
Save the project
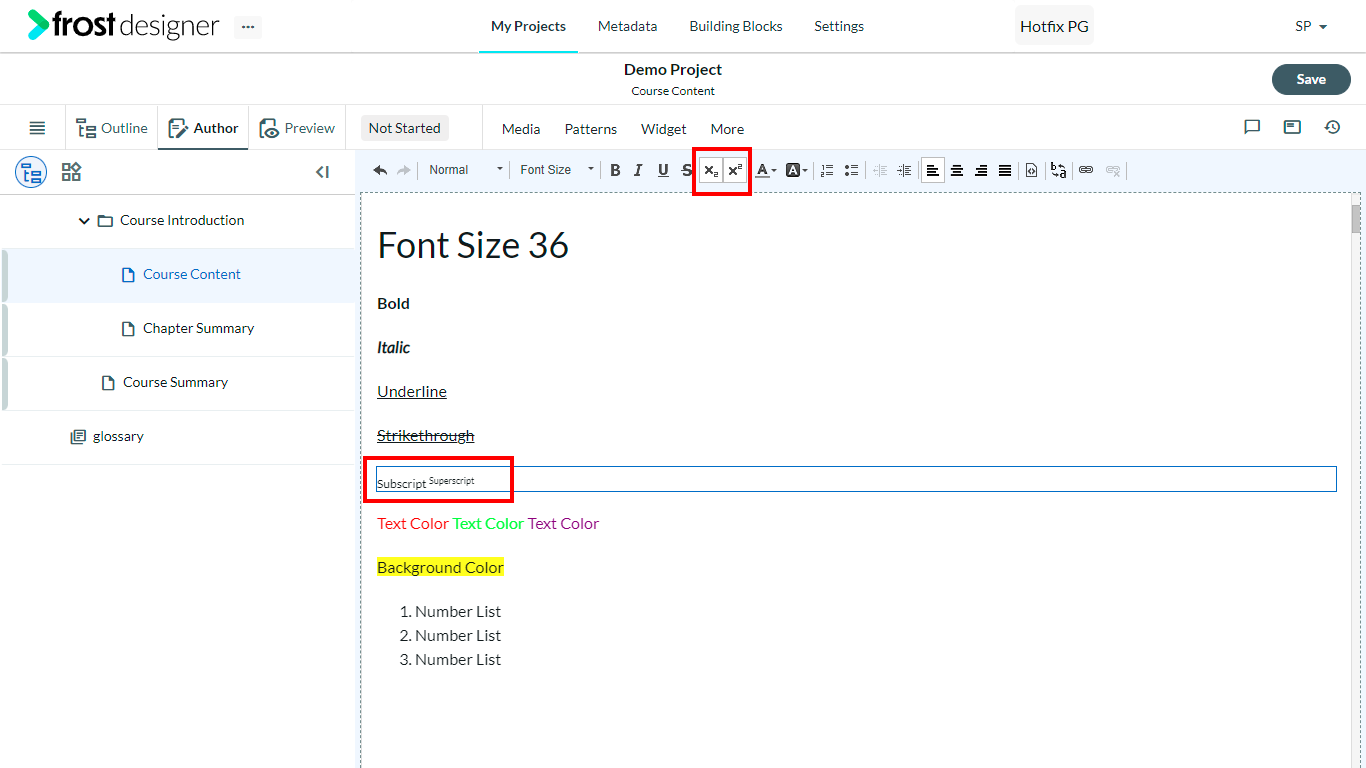pos(1311,79)
